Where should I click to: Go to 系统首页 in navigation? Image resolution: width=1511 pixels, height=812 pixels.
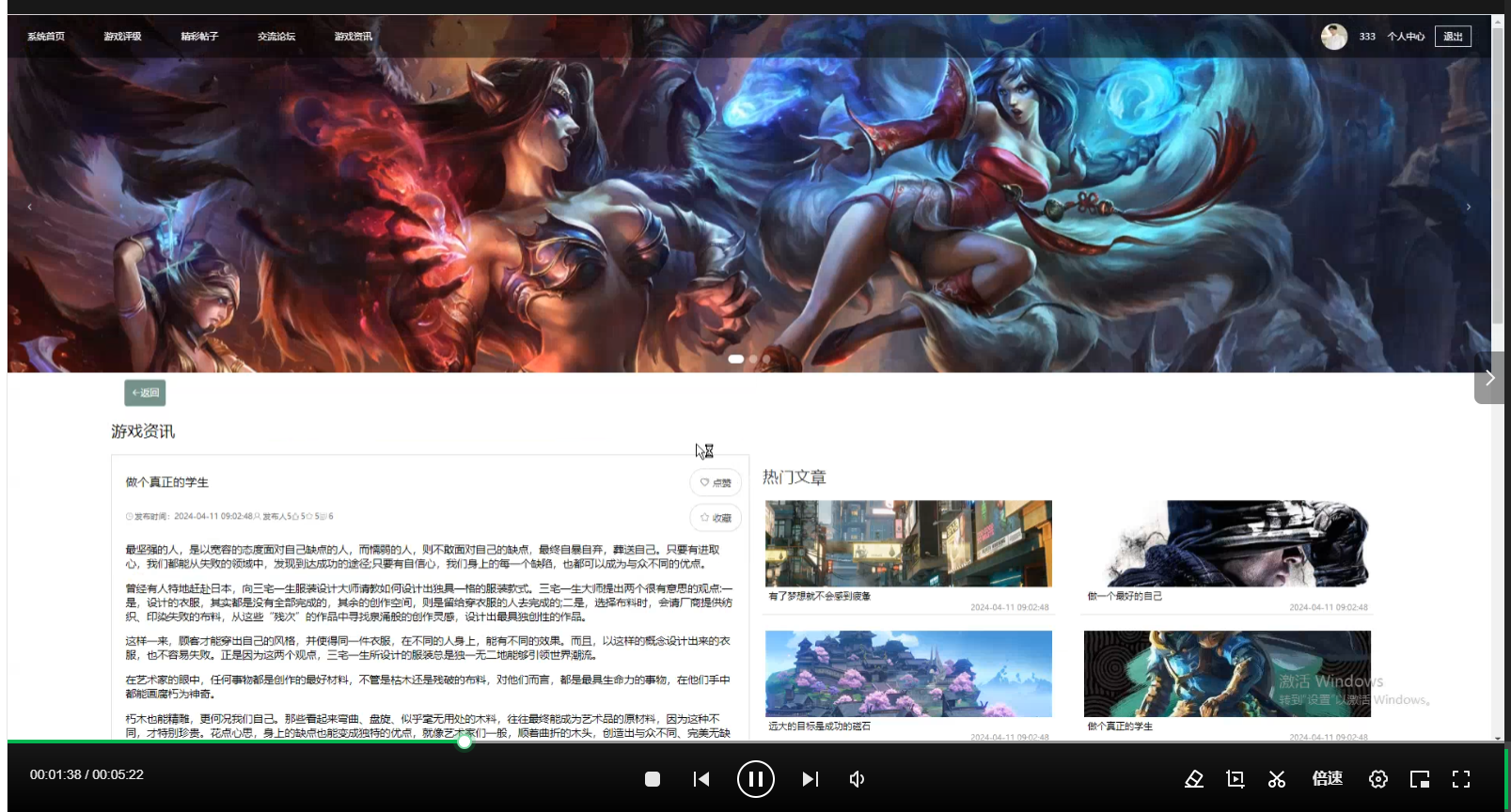click(46, 37)
